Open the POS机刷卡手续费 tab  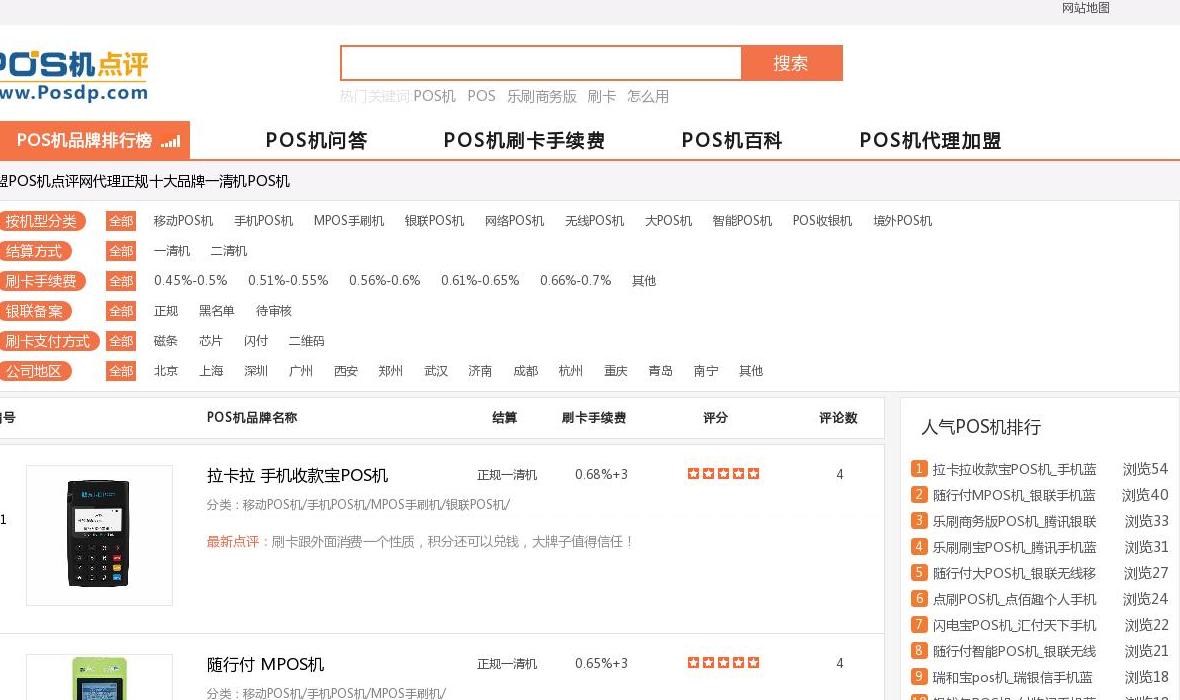pos(524,140)
